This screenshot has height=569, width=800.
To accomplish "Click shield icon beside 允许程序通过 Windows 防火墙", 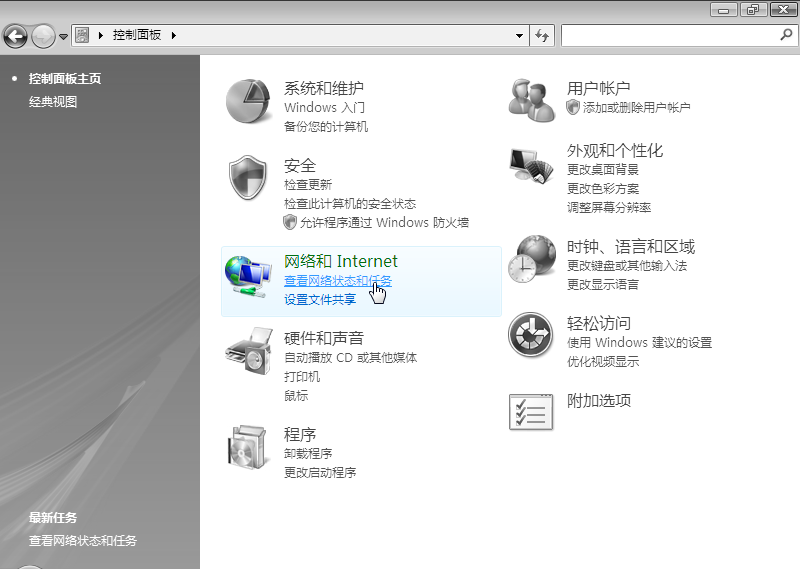I will tap(290, 222).
